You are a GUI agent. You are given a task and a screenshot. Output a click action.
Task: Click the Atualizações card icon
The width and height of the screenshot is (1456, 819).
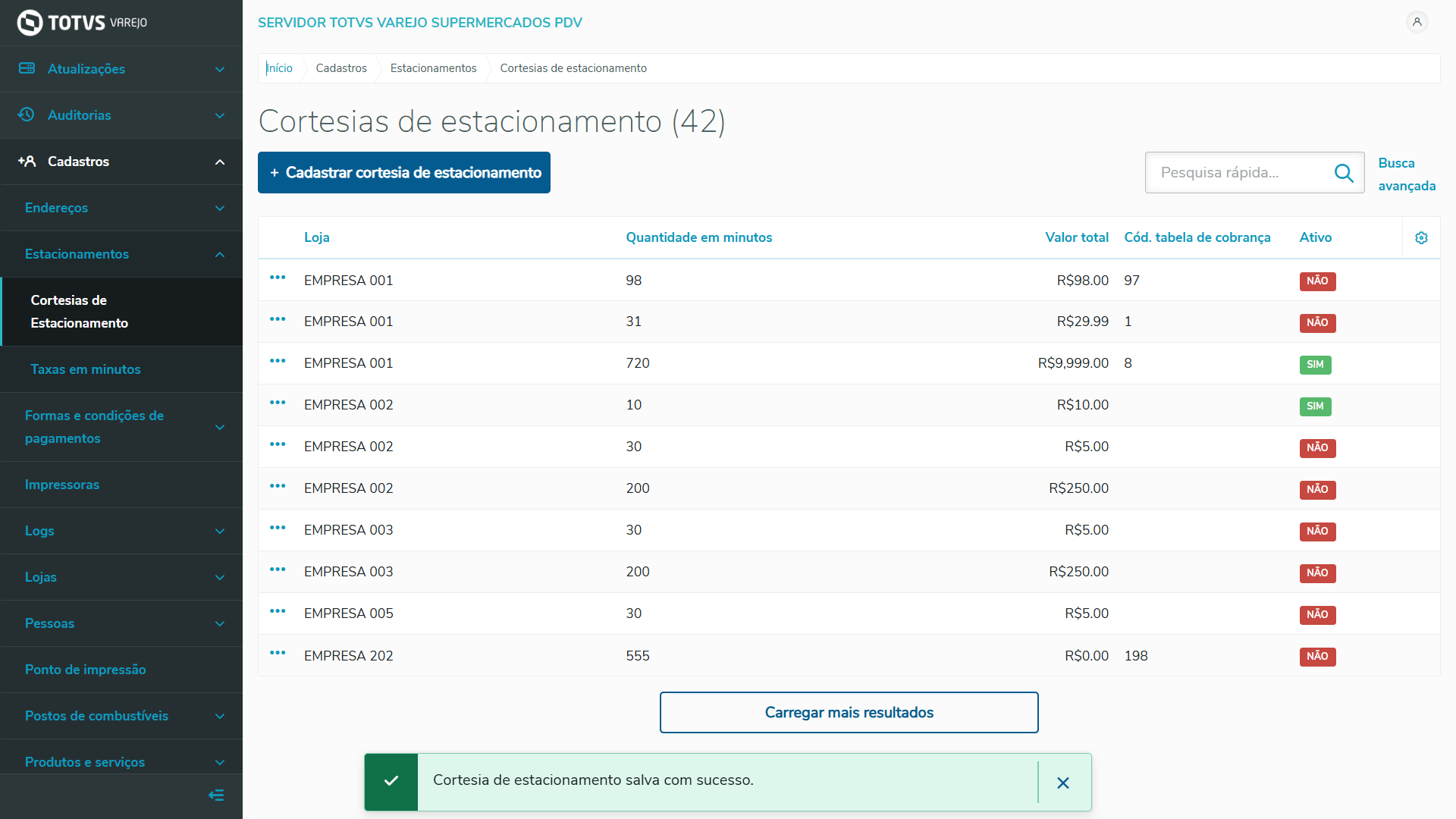coord(27,68)
